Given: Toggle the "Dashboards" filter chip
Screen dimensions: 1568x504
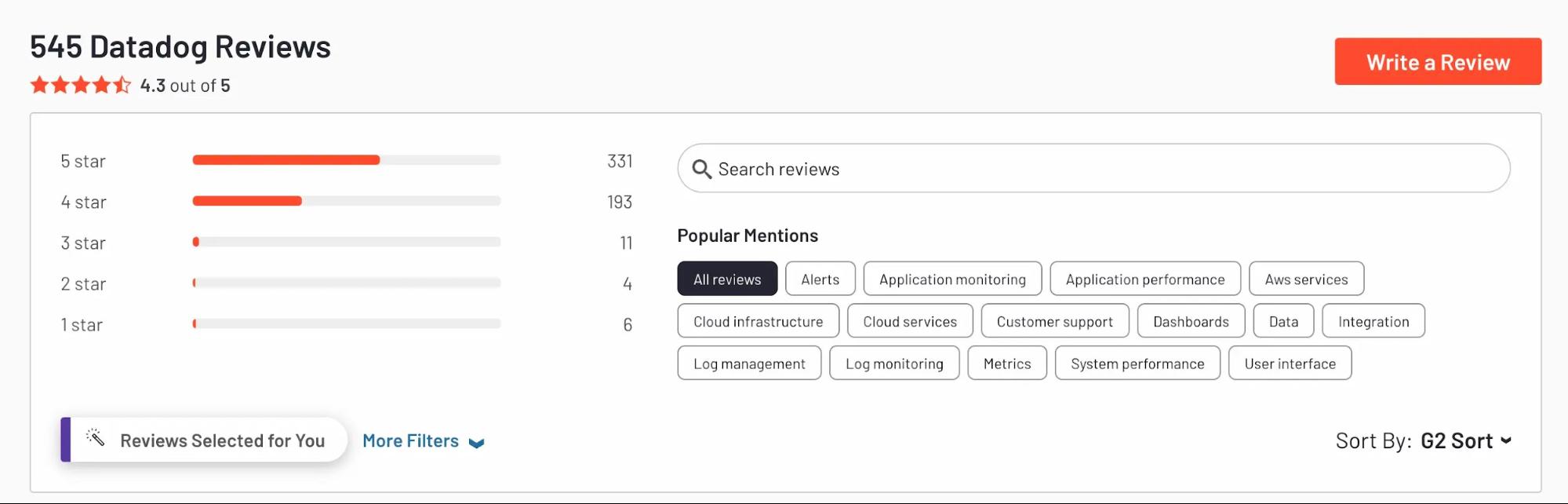Looking at the screenshot, I should (x=1191, y=321).
